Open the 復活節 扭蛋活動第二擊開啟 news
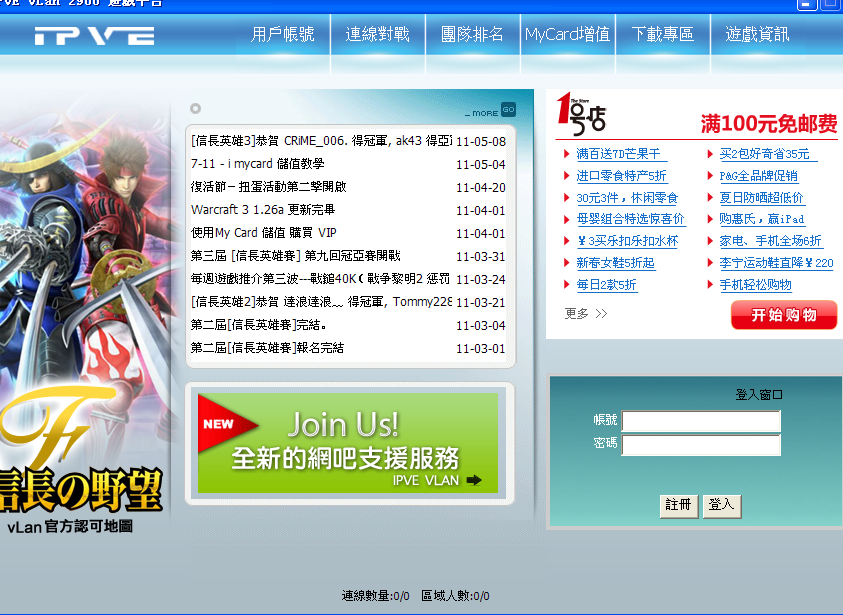The height and width of the screenshot is (615, 843). [x=268, y=187]
